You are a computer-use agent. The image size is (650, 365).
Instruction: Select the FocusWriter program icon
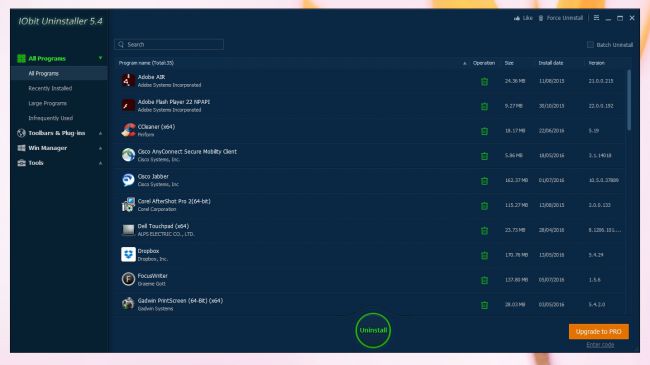(x=128, y=279)
